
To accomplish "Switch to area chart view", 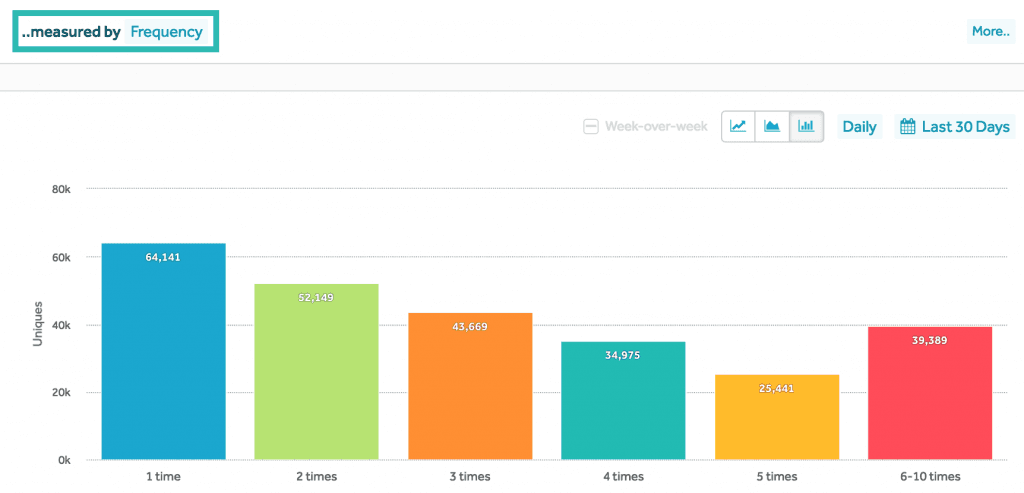I will [772, 127].
